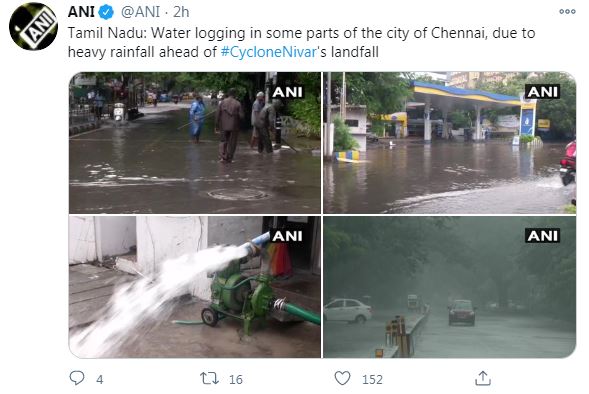Click the blue verified badge
Image resolution: width=589 pixels, height=394 pixels.
click(106, 12)
